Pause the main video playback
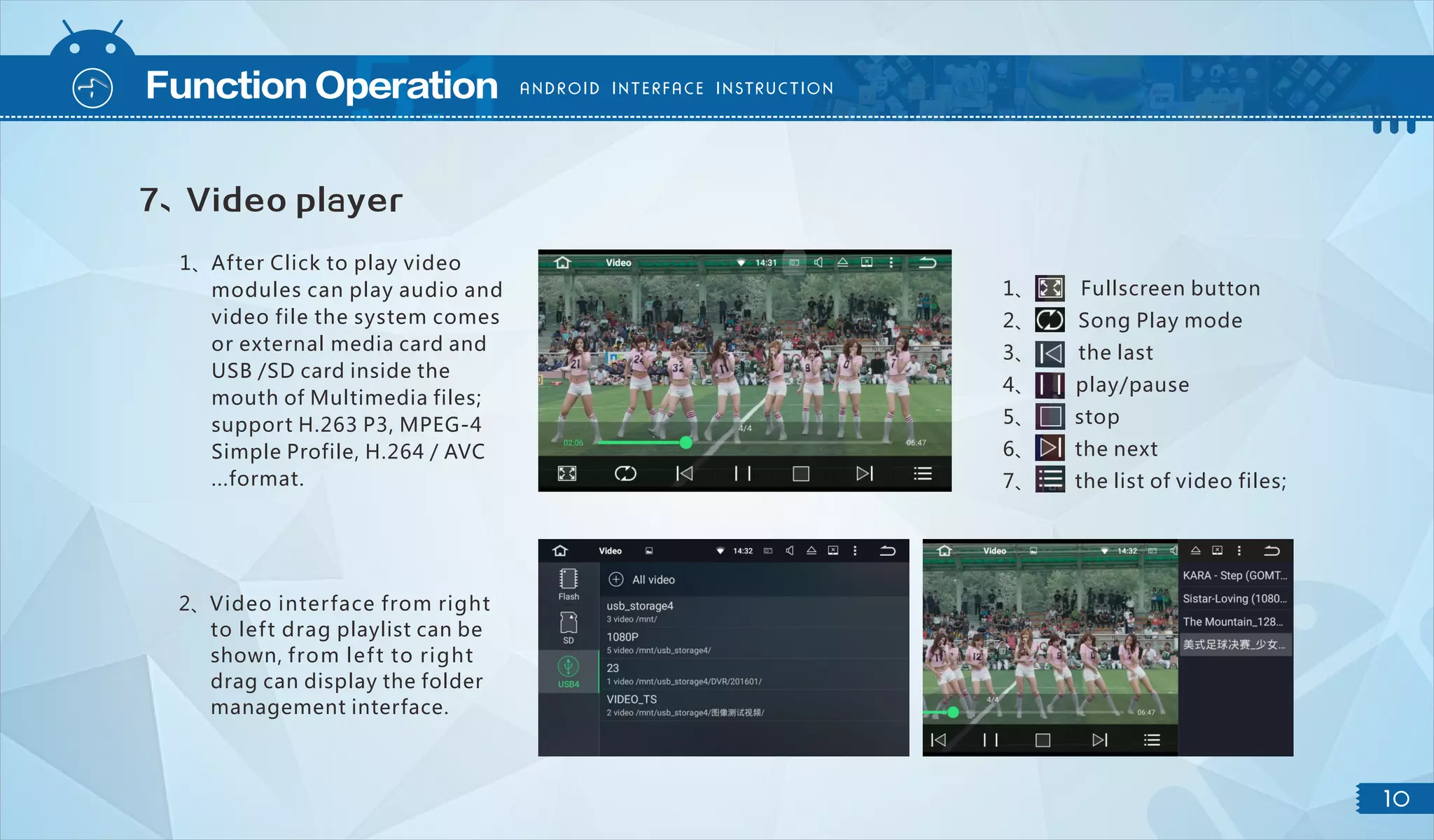Viewport: 1434px width, 840px height. click(x=742, y=474)
